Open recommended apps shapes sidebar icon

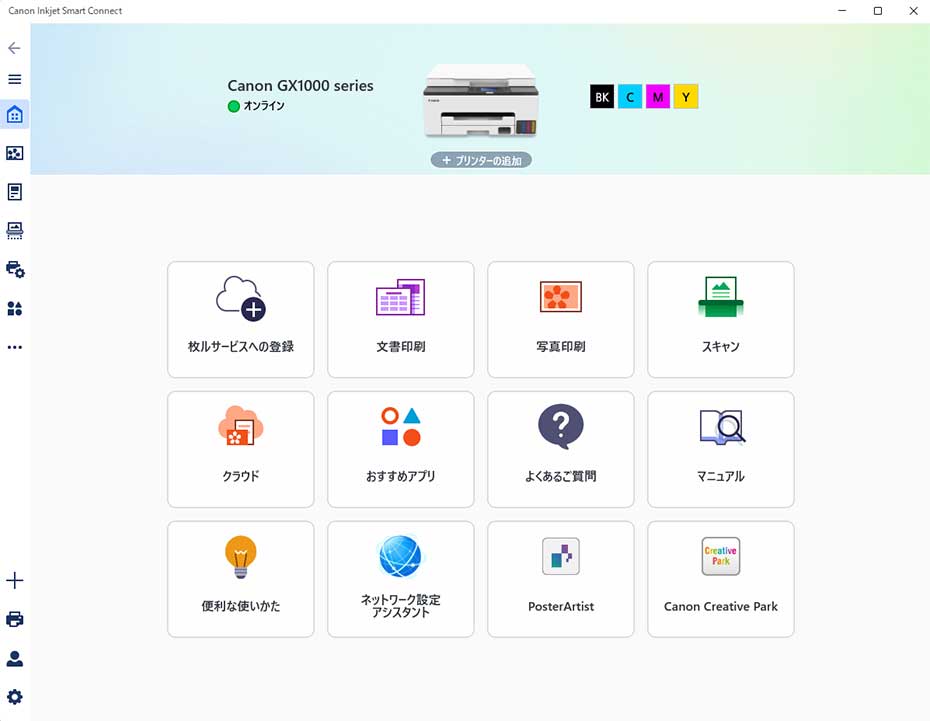(x=14, y=308)
